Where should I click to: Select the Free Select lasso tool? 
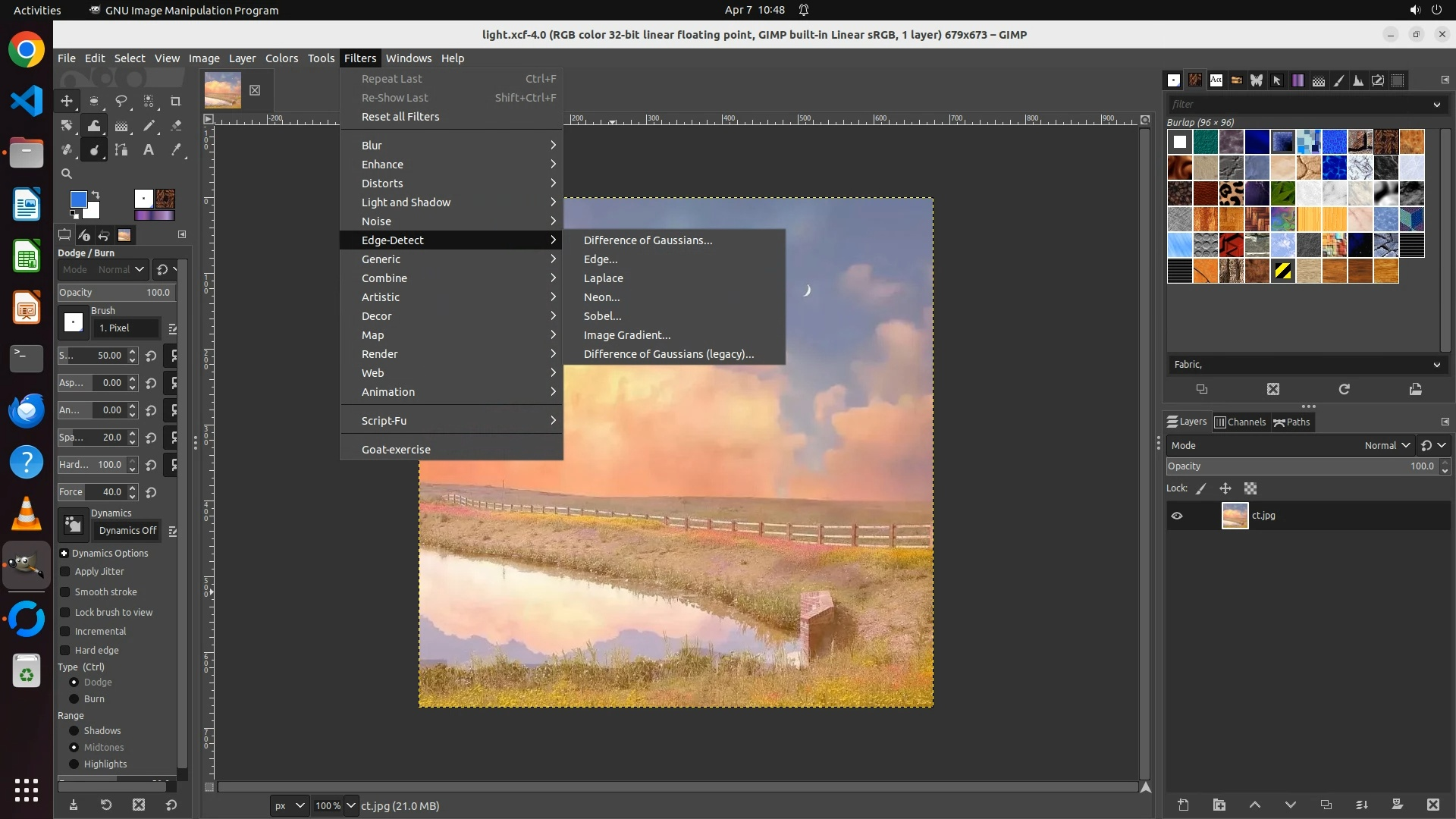pyautogui.click(x=121, y=101)
